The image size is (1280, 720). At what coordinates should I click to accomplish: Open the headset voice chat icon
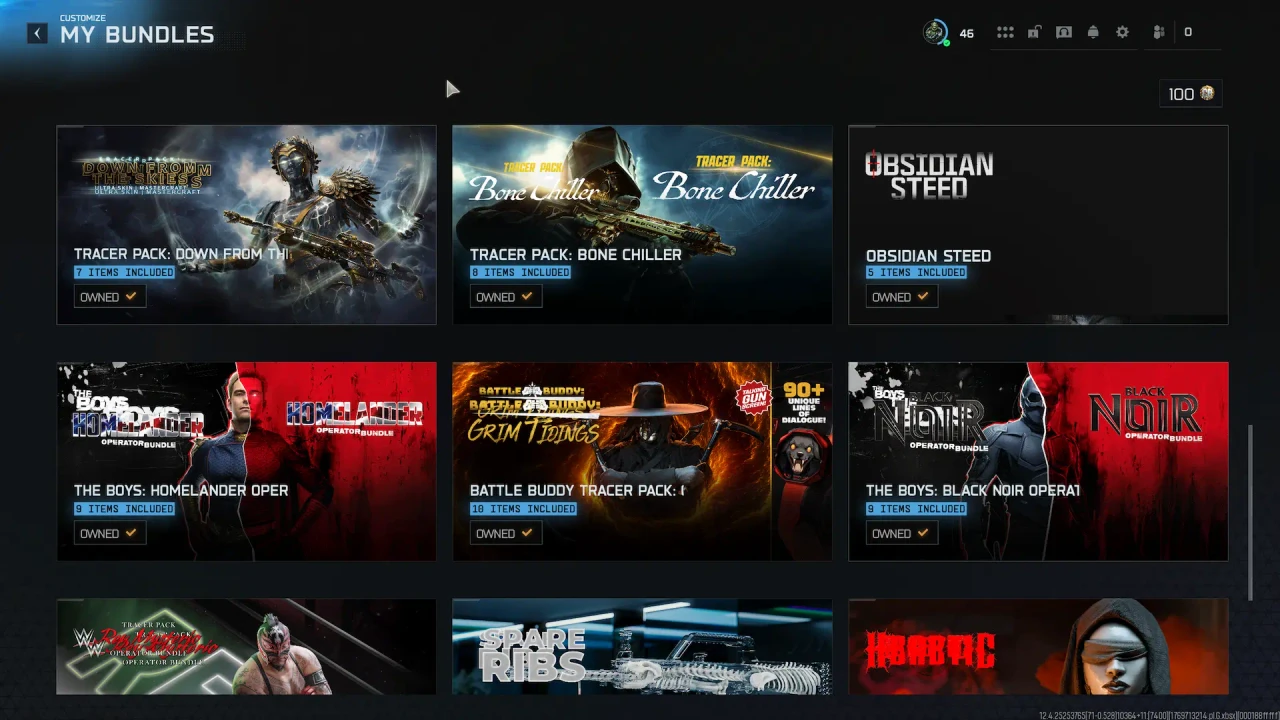(x=1064, y=32)
